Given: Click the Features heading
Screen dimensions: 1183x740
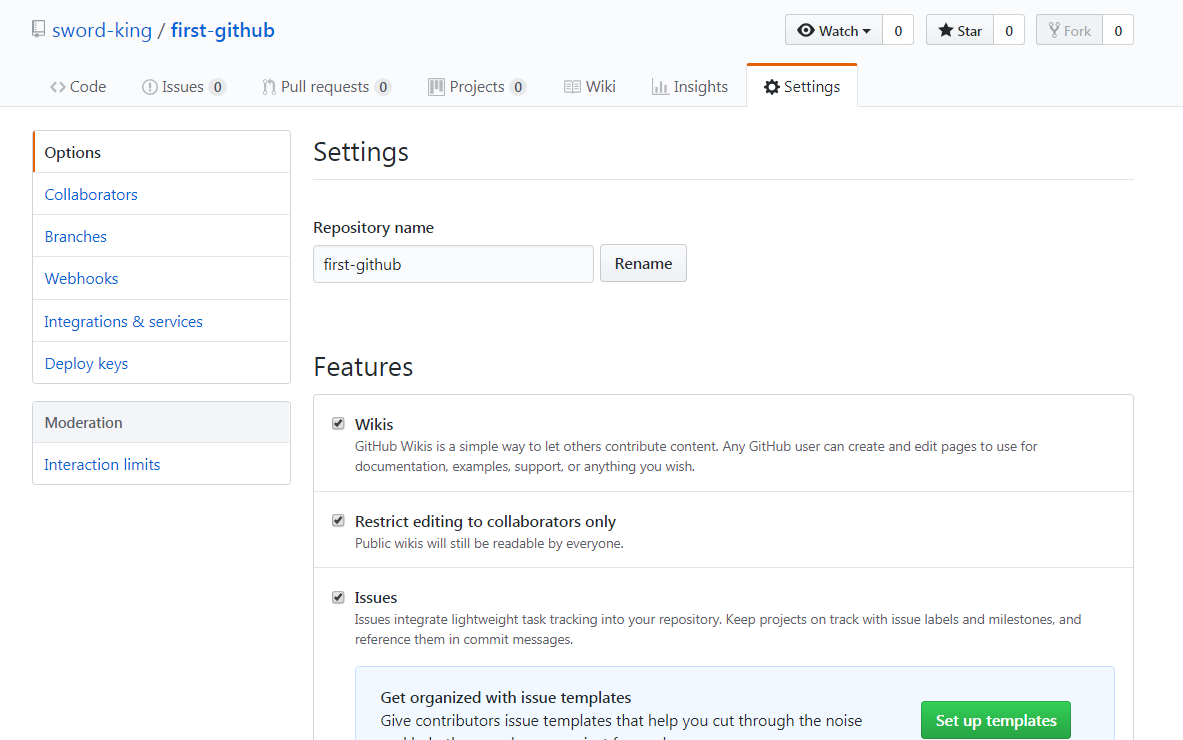Looking at the screenshot, I should (x=363, y=367).
